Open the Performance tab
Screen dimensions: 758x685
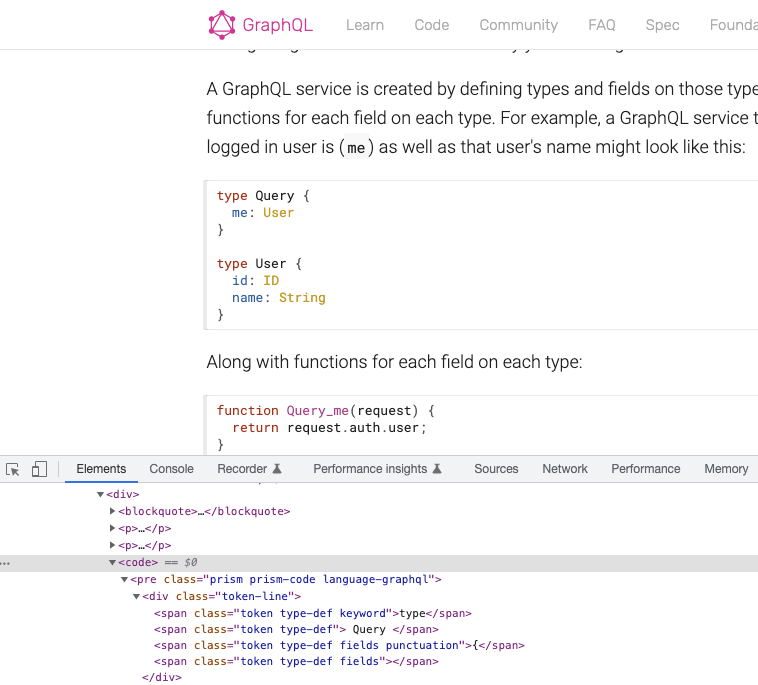click(x=645, y=469)
